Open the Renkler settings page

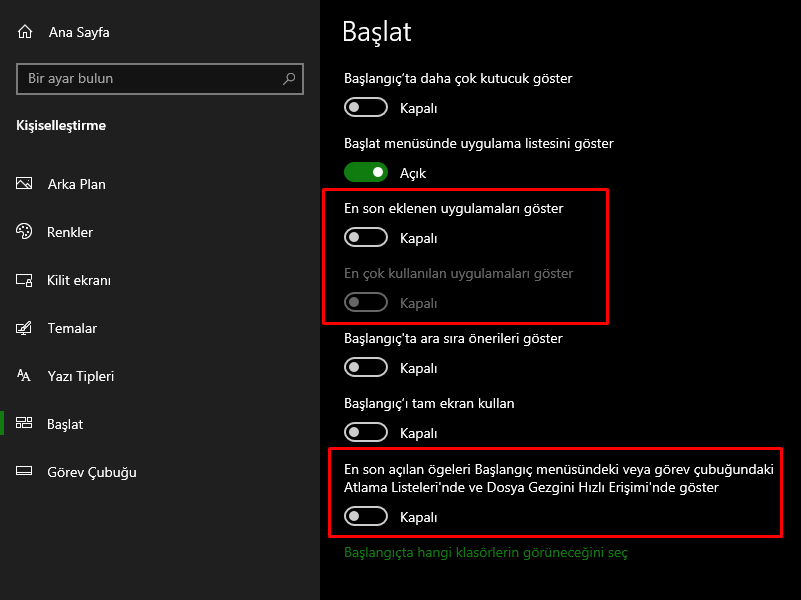tap(70, 232)
